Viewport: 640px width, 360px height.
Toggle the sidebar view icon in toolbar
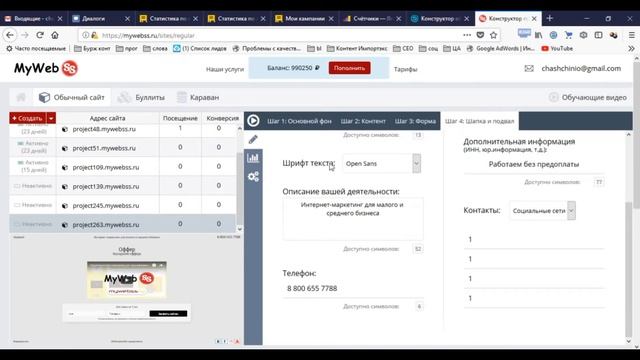point(598,35)
